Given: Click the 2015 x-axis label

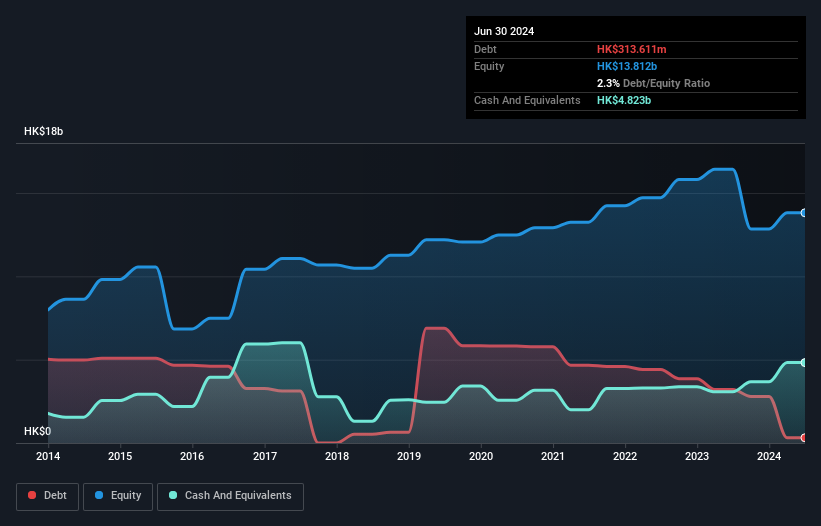Looking at the screenshot, I should pos(120,456).
